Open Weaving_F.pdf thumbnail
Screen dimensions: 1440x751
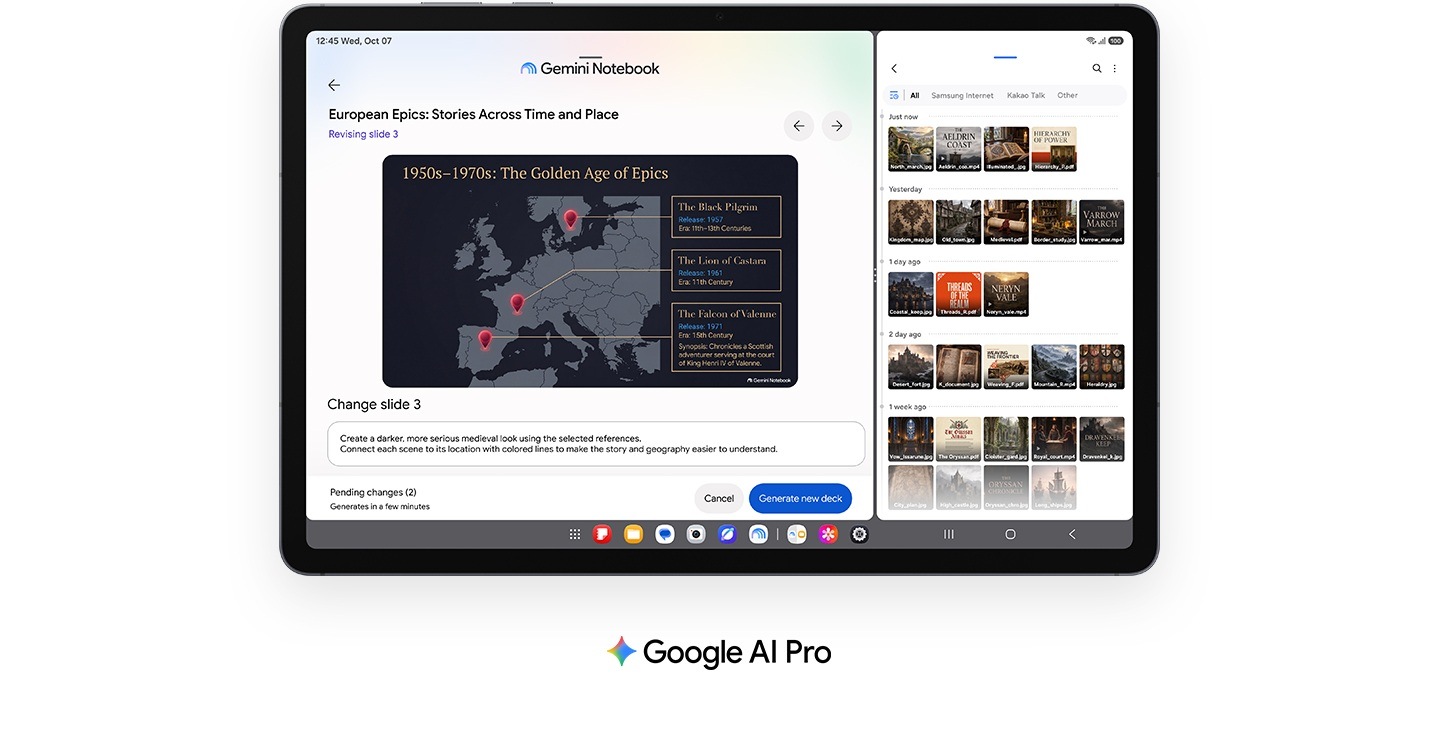pyautogui.click(x=1006, y=367)
